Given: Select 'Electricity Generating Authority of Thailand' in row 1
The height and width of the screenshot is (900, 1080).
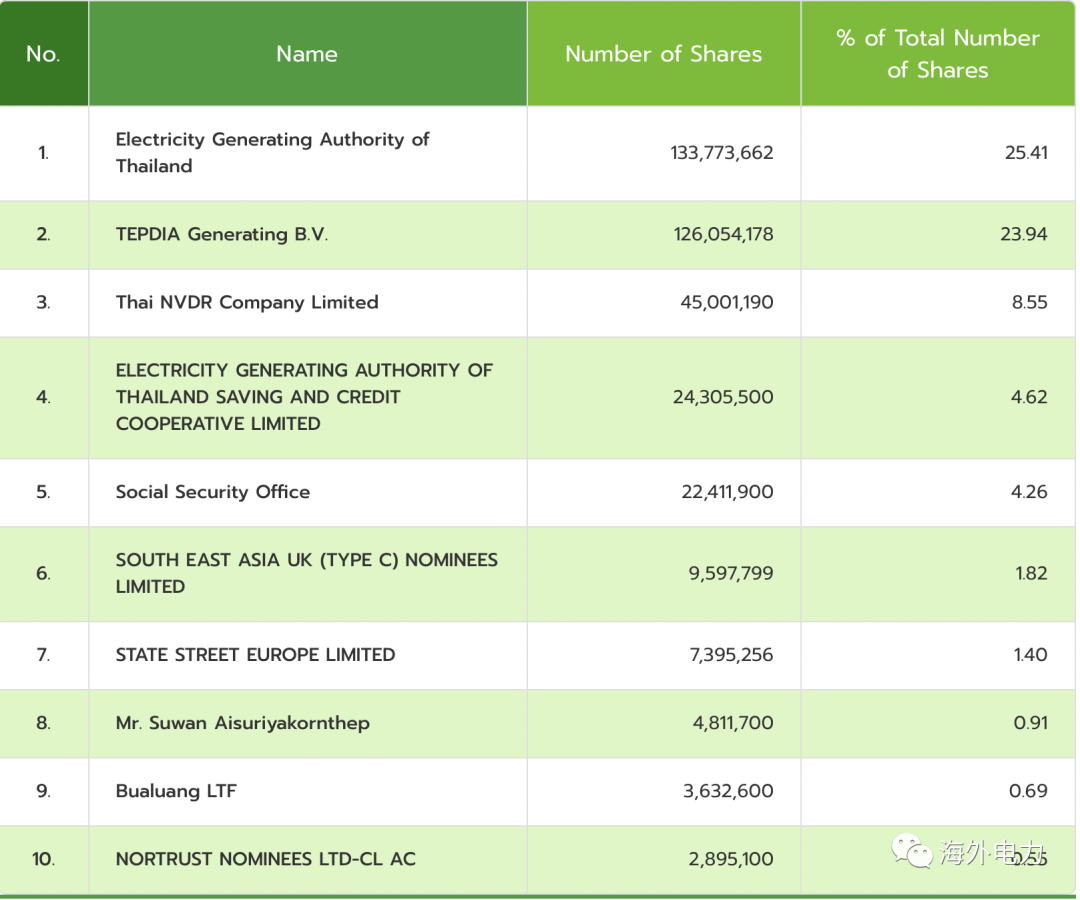Looking at the screenshot, I should (273, 153).
